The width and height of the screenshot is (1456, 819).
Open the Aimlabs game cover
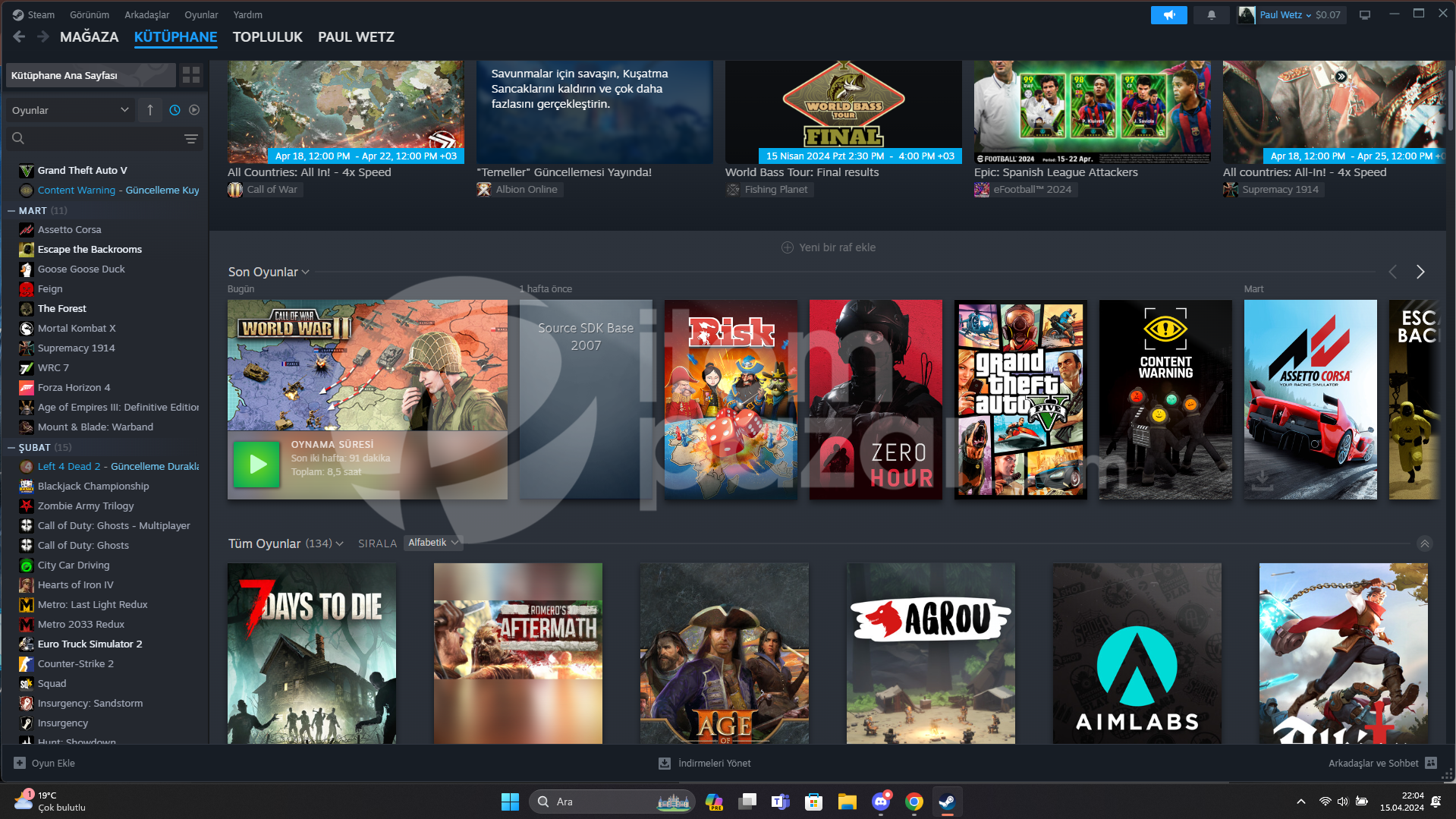[1137, 654]
